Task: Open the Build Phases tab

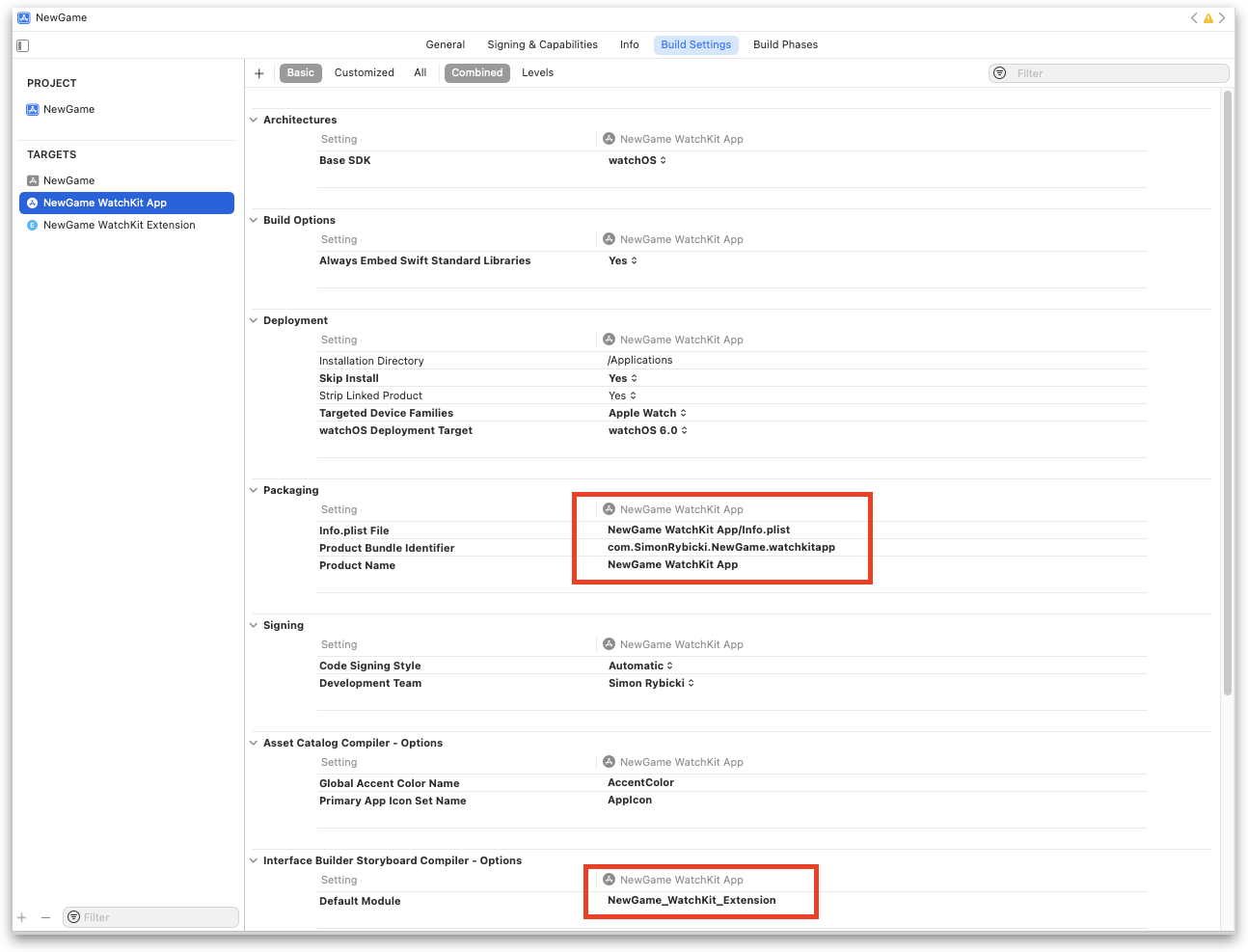Action: [x=785, y=45]
